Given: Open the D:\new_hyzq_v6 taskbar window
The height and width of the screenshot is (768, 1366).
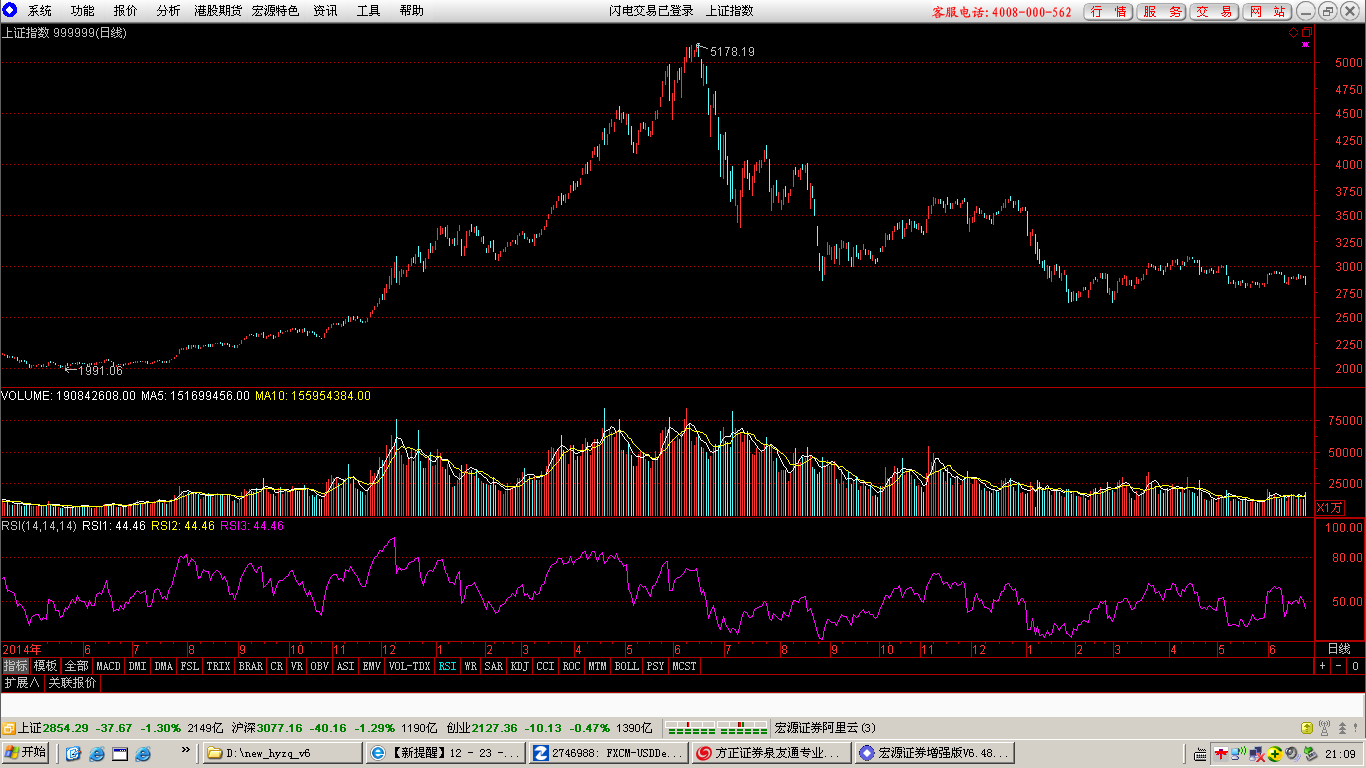Looking at the screenshot, I should [x=282, y=753].
